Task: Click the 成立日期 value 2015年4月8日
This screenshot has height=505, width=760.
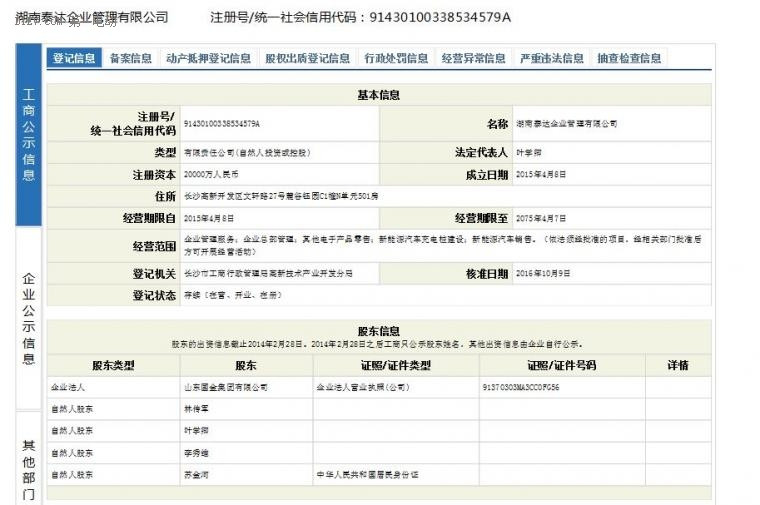Action: pyautogui.click(x=540, y=174)
